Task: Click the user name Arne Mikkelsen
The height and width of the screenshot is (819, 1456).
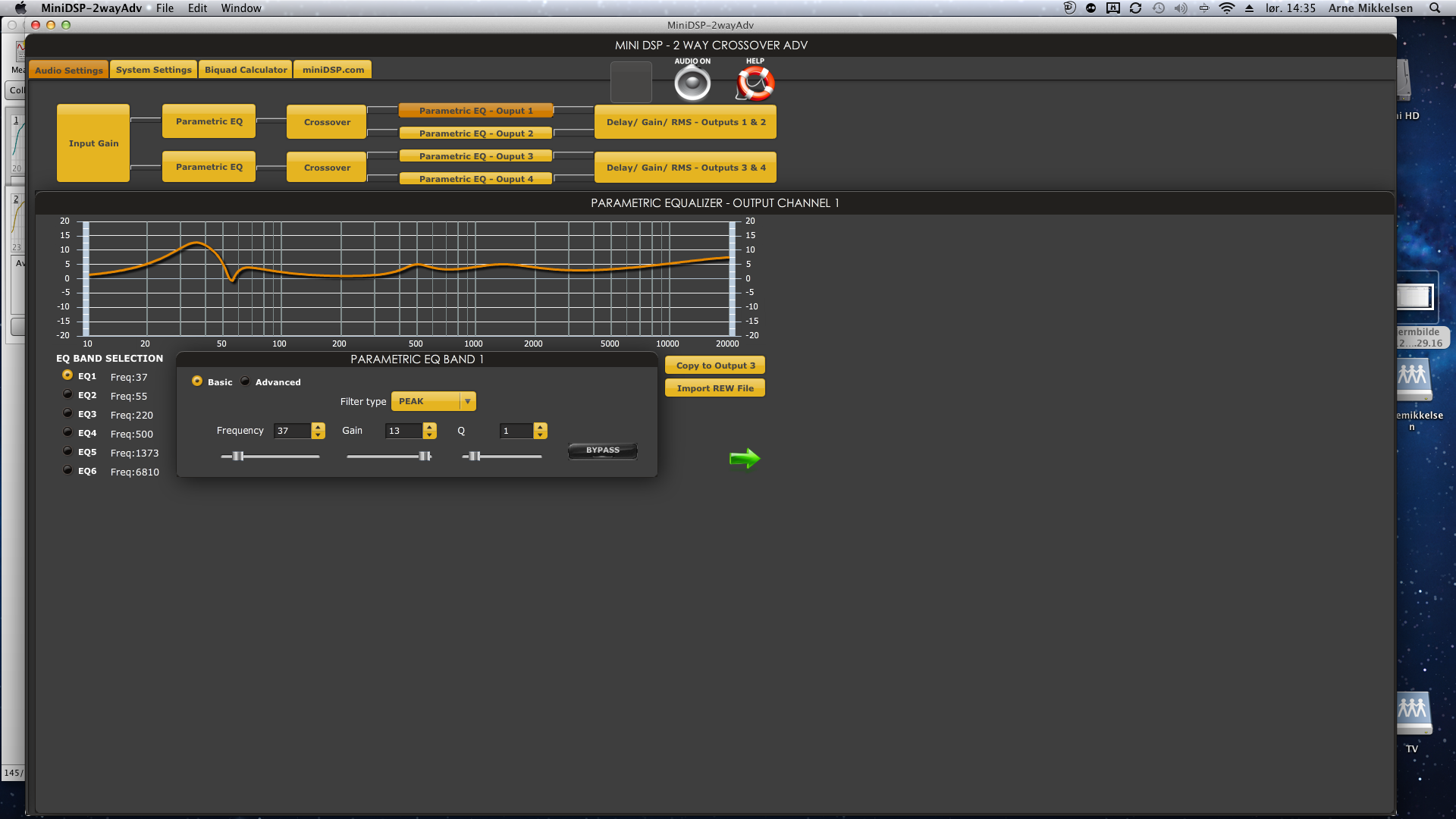Action: click(x=1370, y=8)
